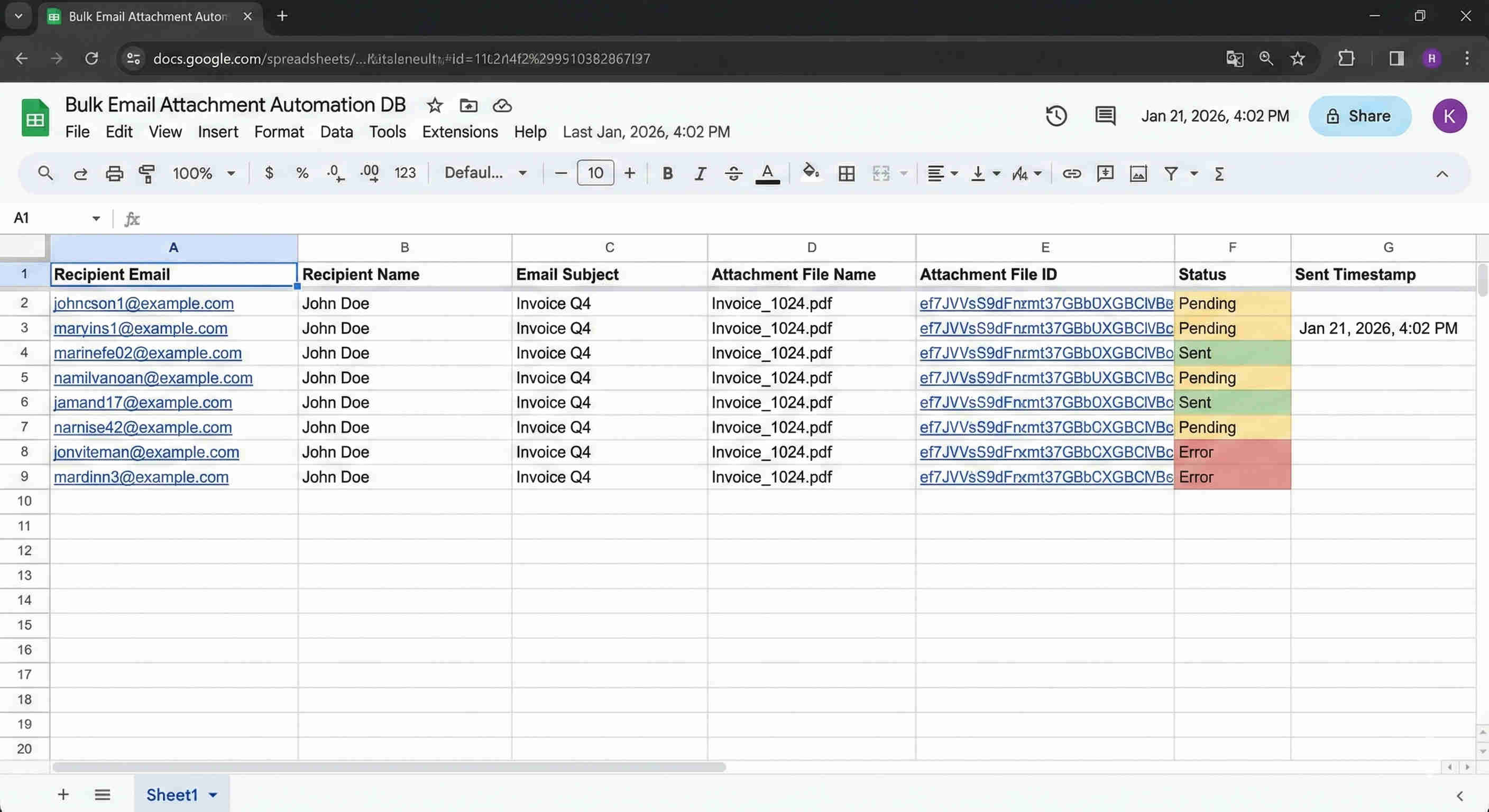Collapse the toolbar with chevron up

1442,174
